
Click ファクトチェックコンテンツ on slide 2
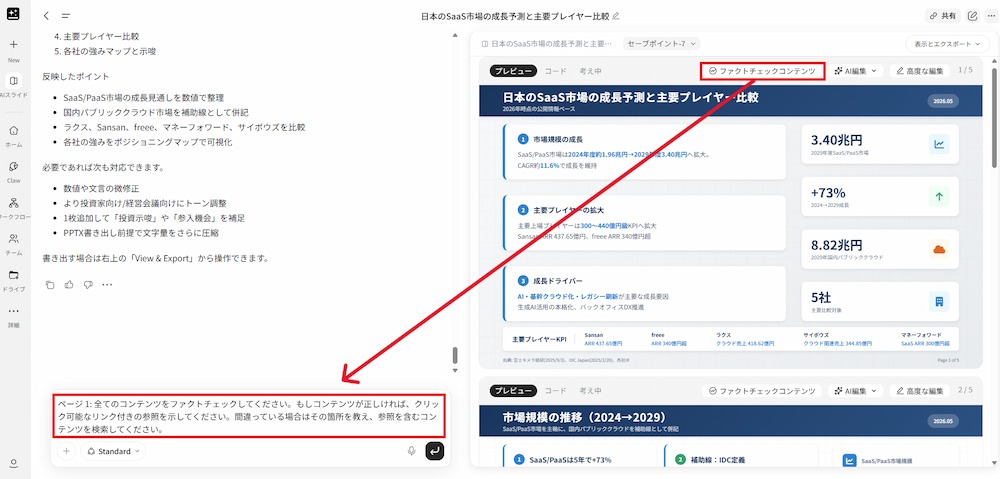pyautogui.click(x=762, y=390)
